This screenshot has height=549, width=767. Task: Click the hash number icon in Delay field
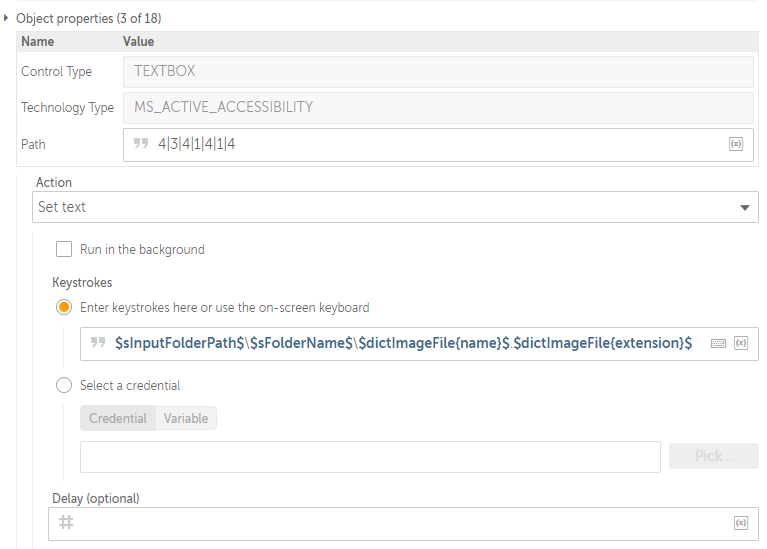(66, 523)
